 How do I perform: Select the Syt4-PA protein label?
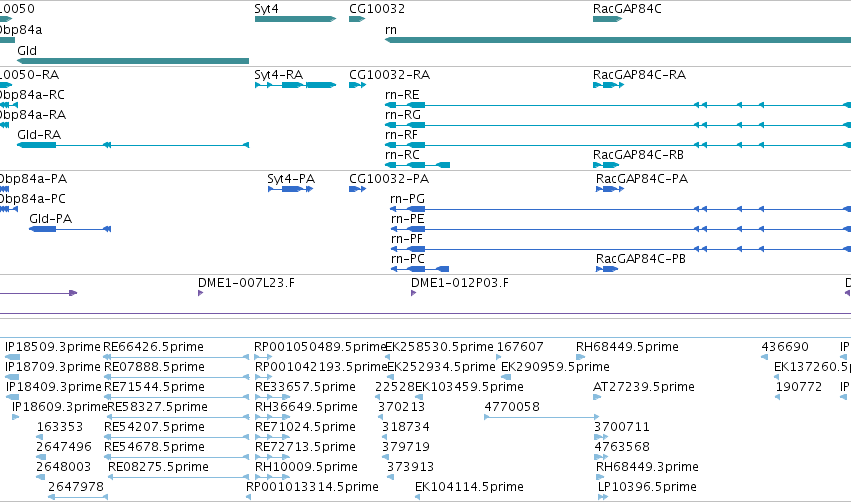291,179
